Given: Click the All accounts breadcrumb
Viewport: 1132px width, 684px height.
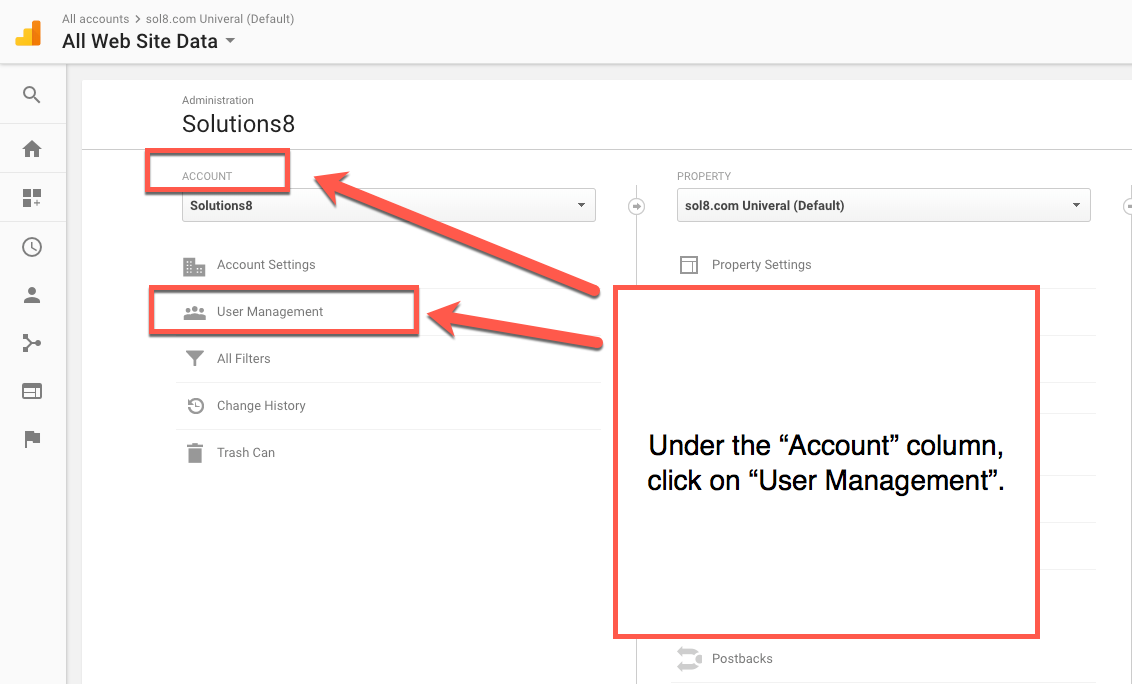Looking at the screenshot, I should pyautogui.click(x=95, y=19).
